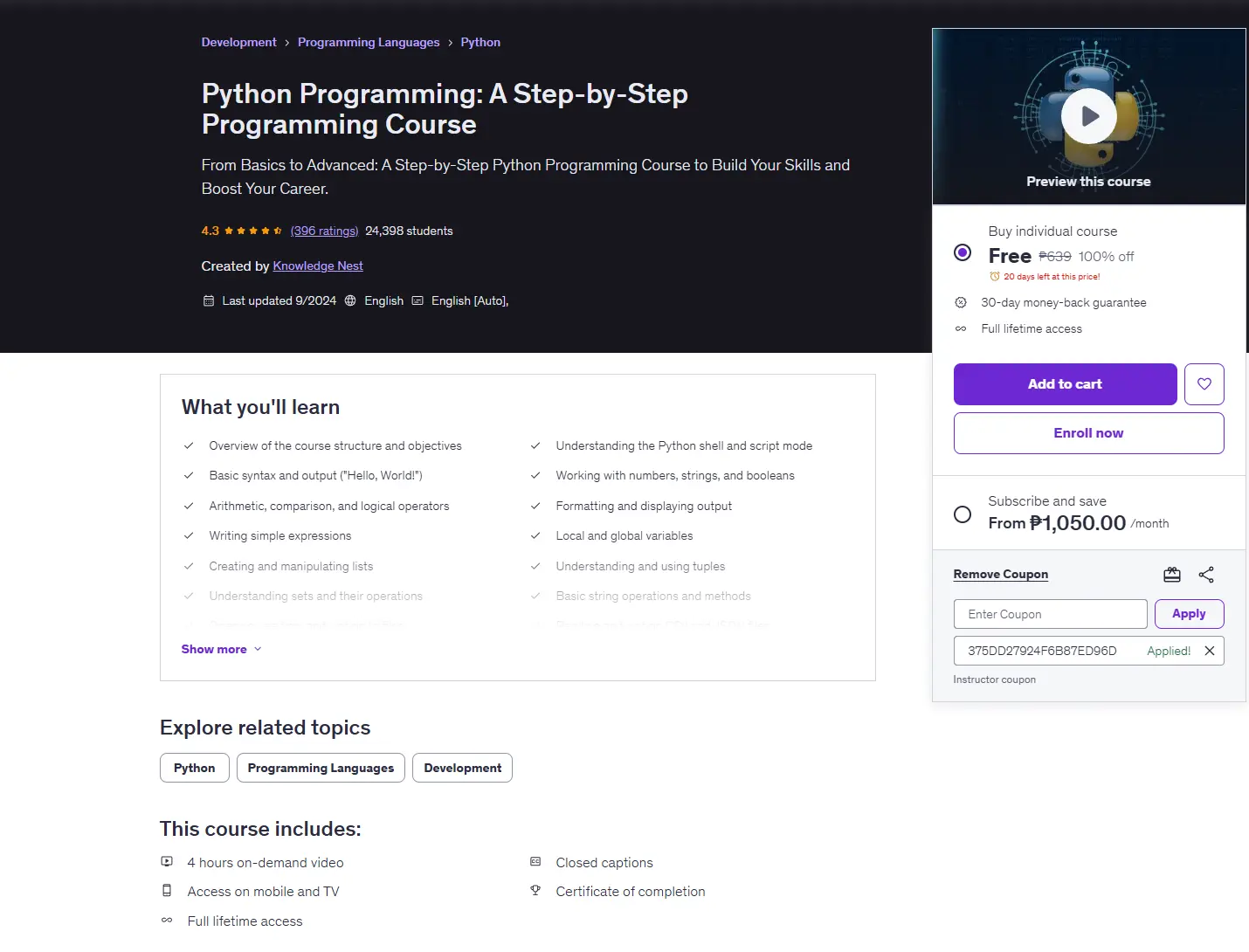Open the Development breadcrumb
The image size is (1249, 952).
(238, 43)
